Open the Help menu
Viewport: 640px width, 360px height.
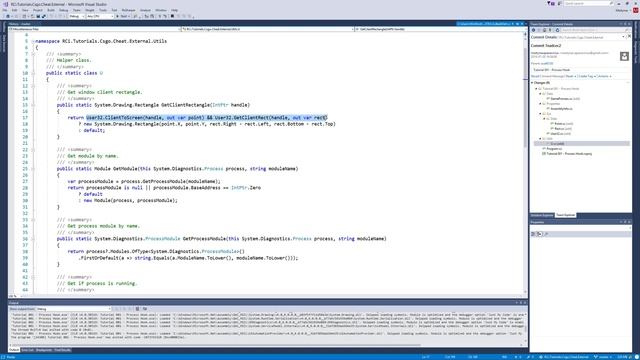pos(174,10)
